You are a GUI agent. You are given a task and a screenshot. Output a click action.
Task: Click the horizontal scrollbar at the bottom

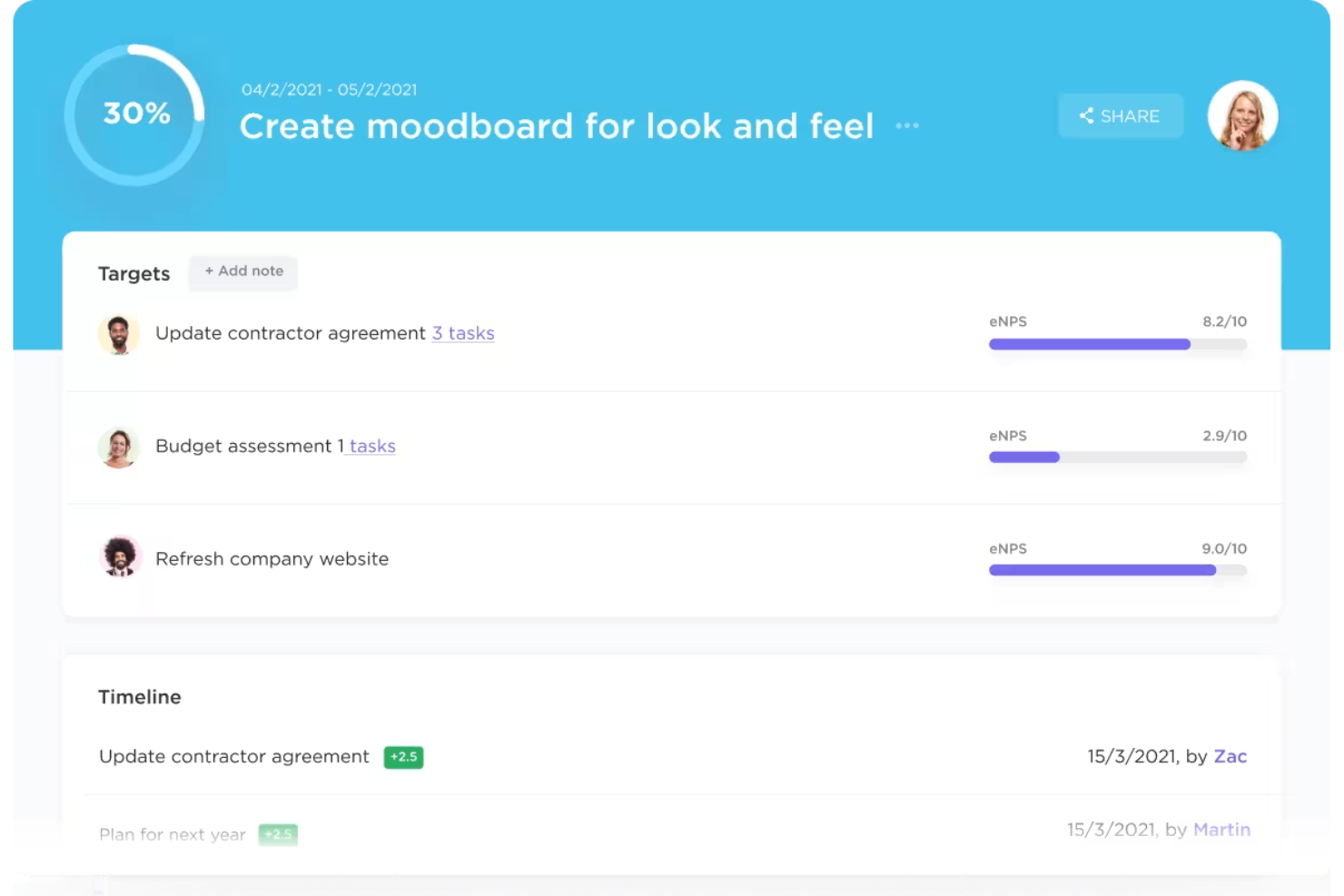pos(672,885)
